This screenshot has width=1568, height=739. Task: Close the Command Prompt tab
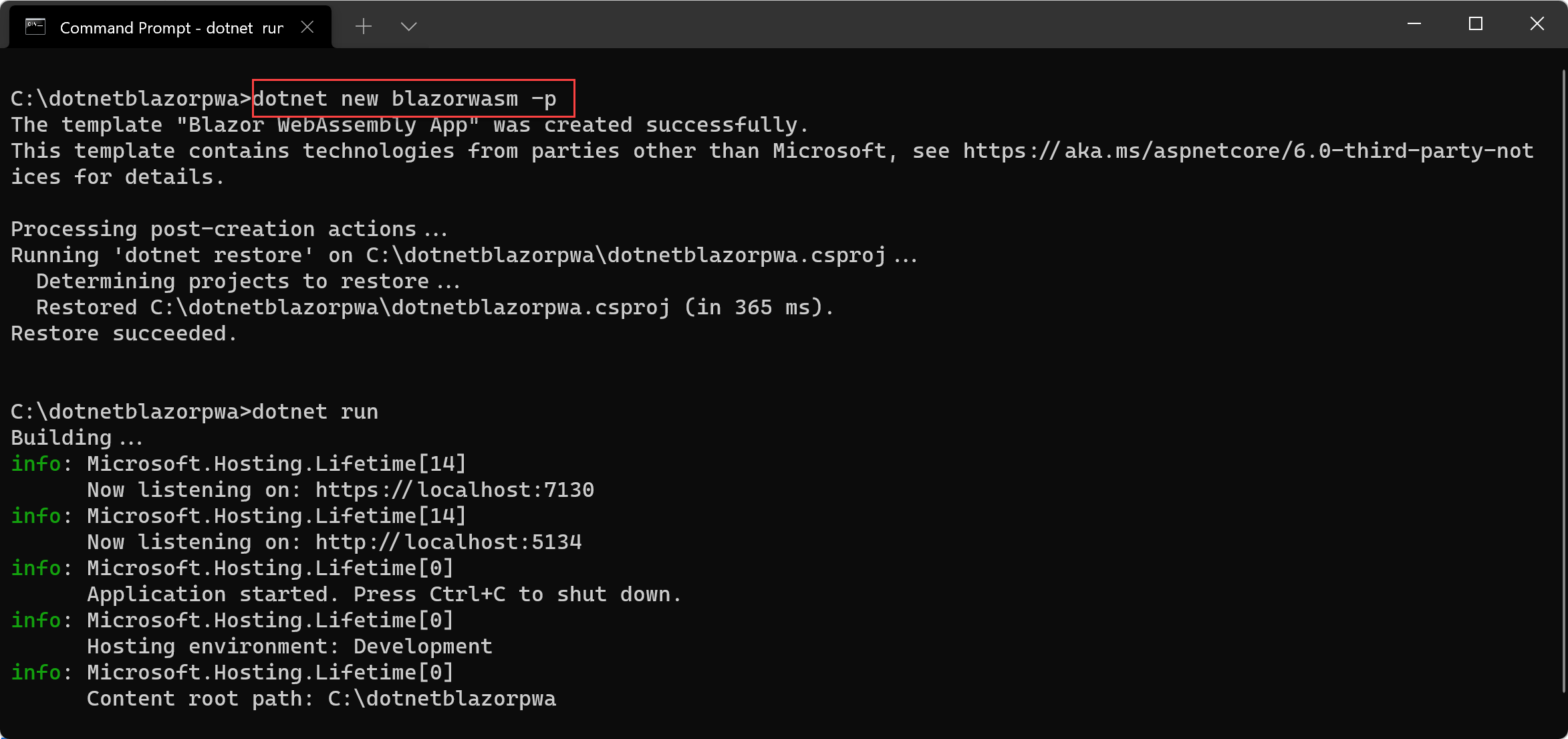point(307,27)
